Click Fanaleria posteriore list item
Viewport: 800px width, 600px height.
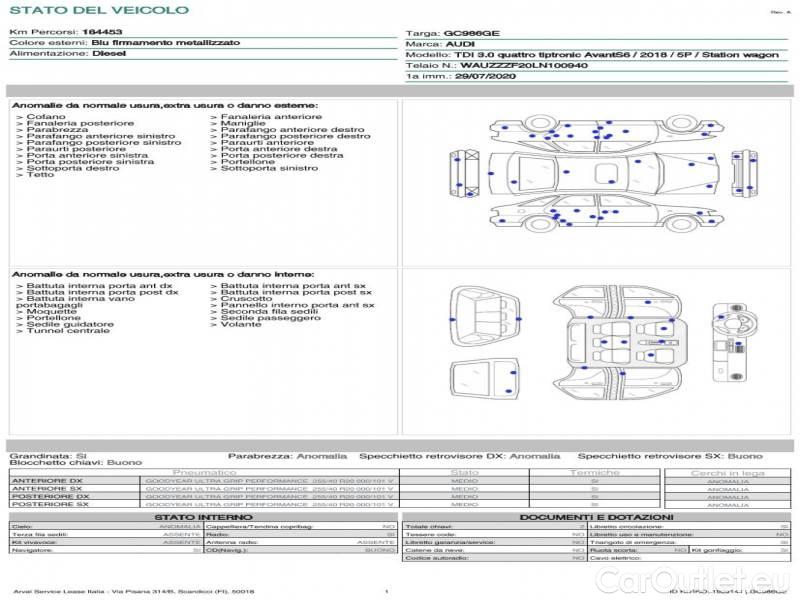[x=80, y=123]
